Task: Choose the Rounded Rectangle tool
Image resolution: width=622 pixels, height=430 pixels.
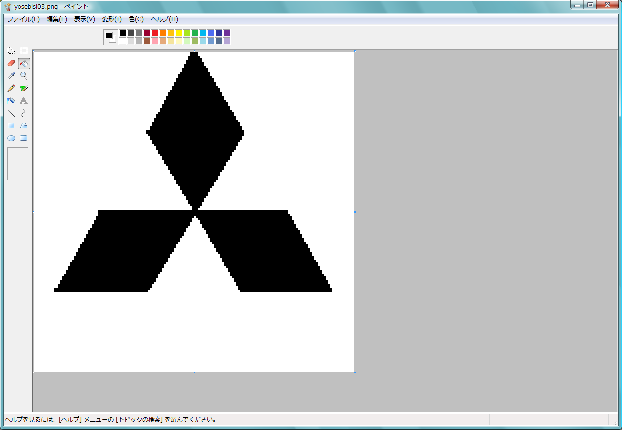Action: [24, 138]
